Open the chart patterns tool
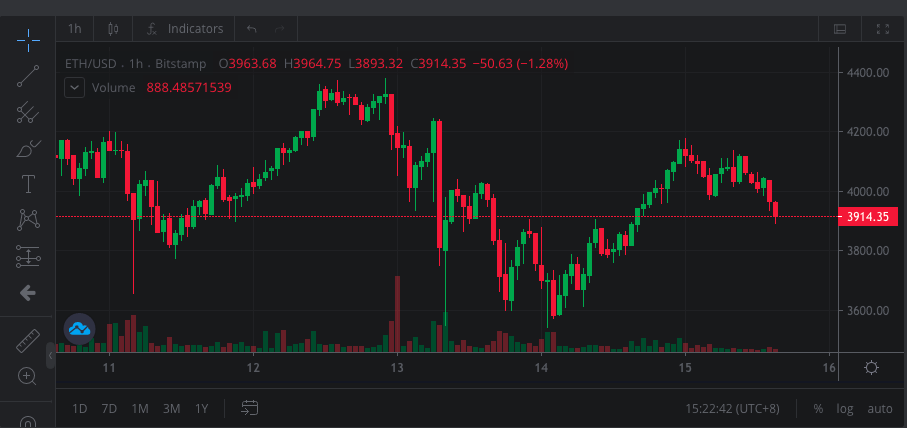Viewport: 907px width, 428px height. point(28,220)
